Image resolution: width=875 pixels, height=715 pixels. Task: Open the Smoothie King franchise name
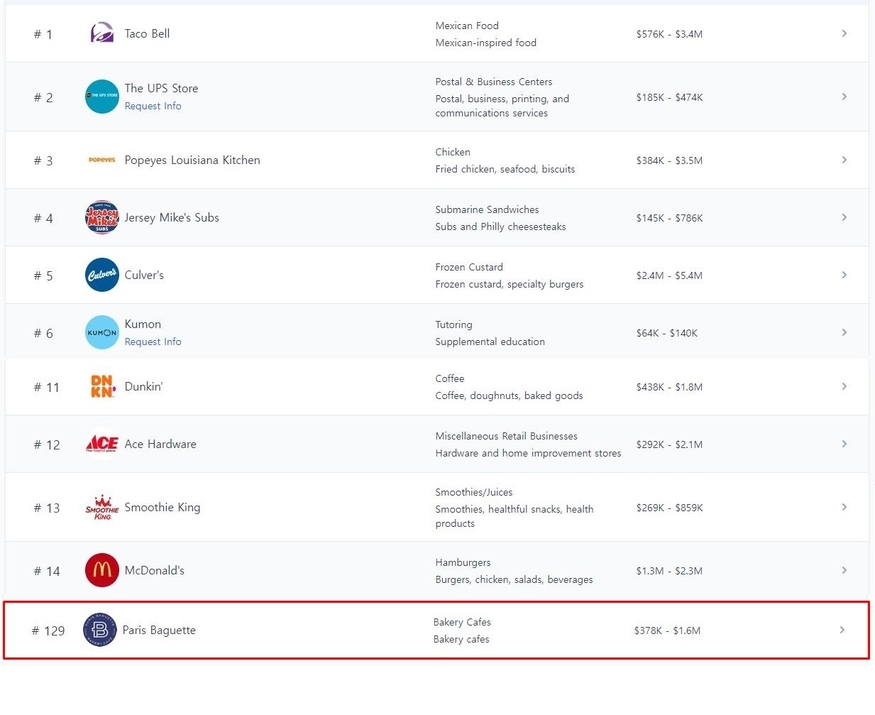point(162,507)
